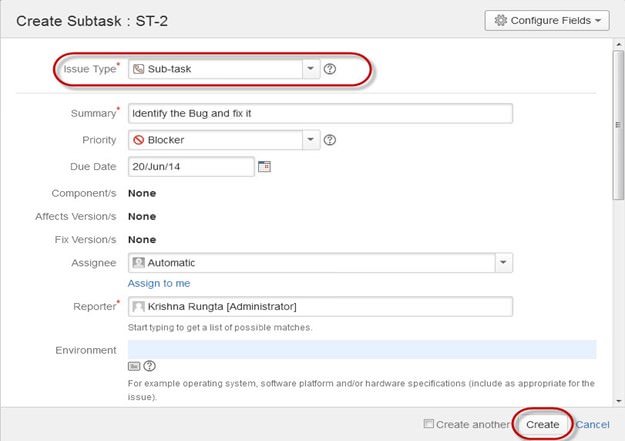The width and height of the screenshot is (625, 441).
Task: Open the Configure Fields menu
Action: tap(546, 20)
